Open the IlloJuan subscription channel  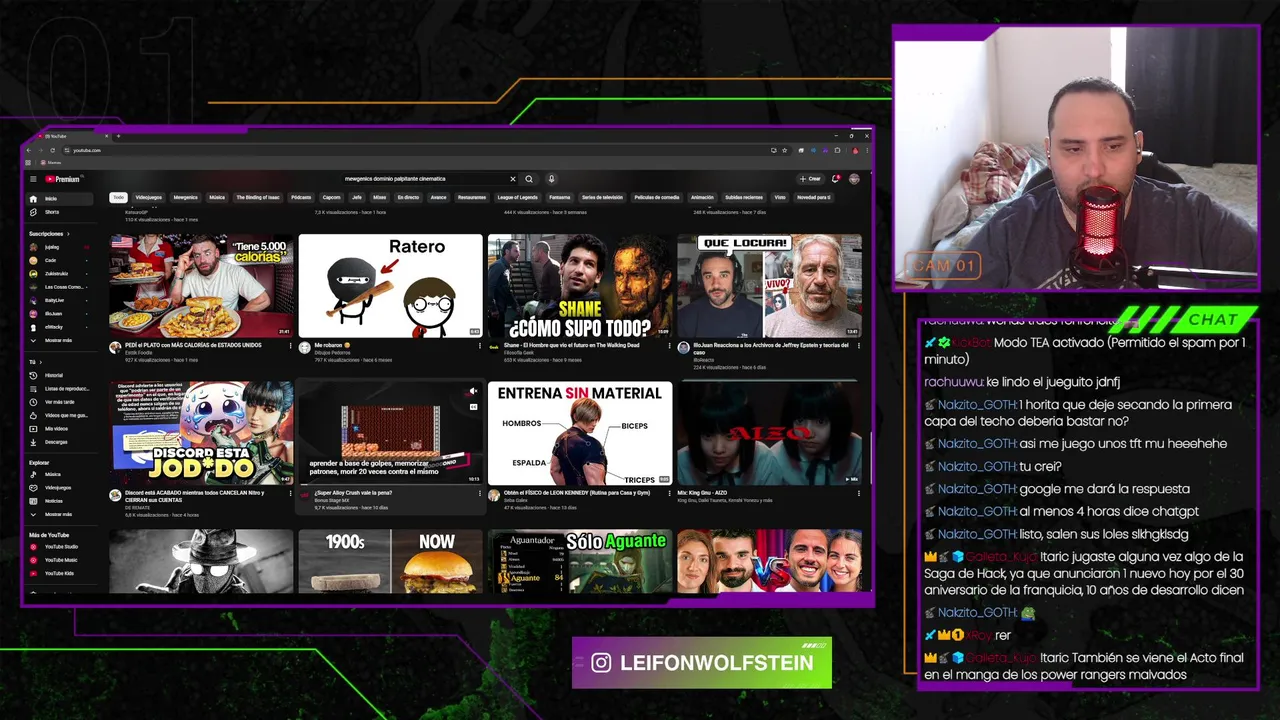click(60, 313)
